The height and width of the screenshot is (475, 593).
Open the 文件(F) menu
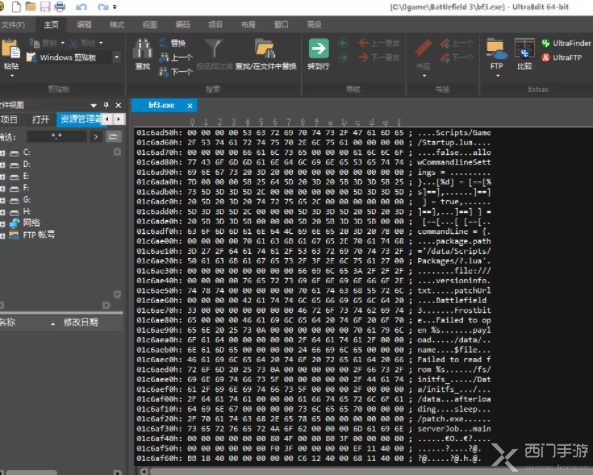click(x=12, y=25)
